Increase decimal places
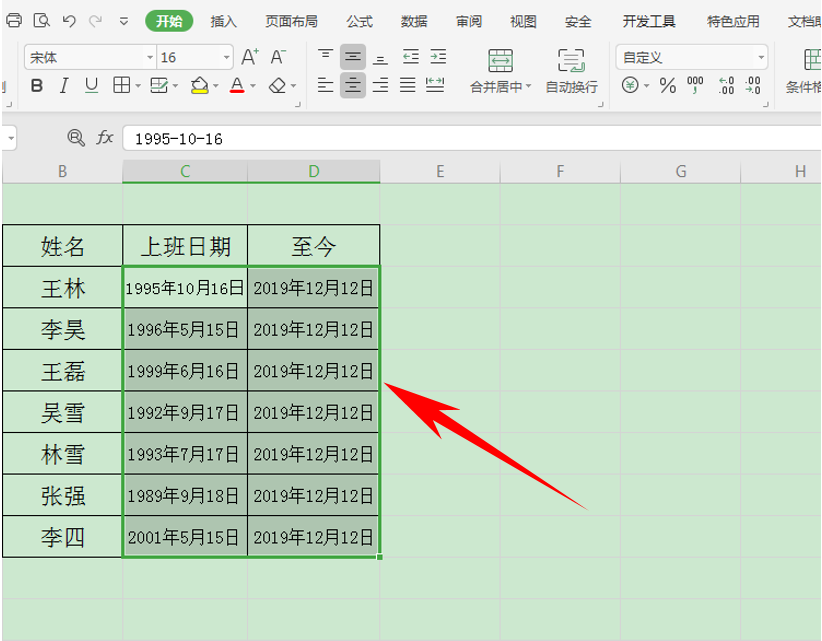Screen dimensions: 822x641 pyautogui.click(x=725, y=85)
